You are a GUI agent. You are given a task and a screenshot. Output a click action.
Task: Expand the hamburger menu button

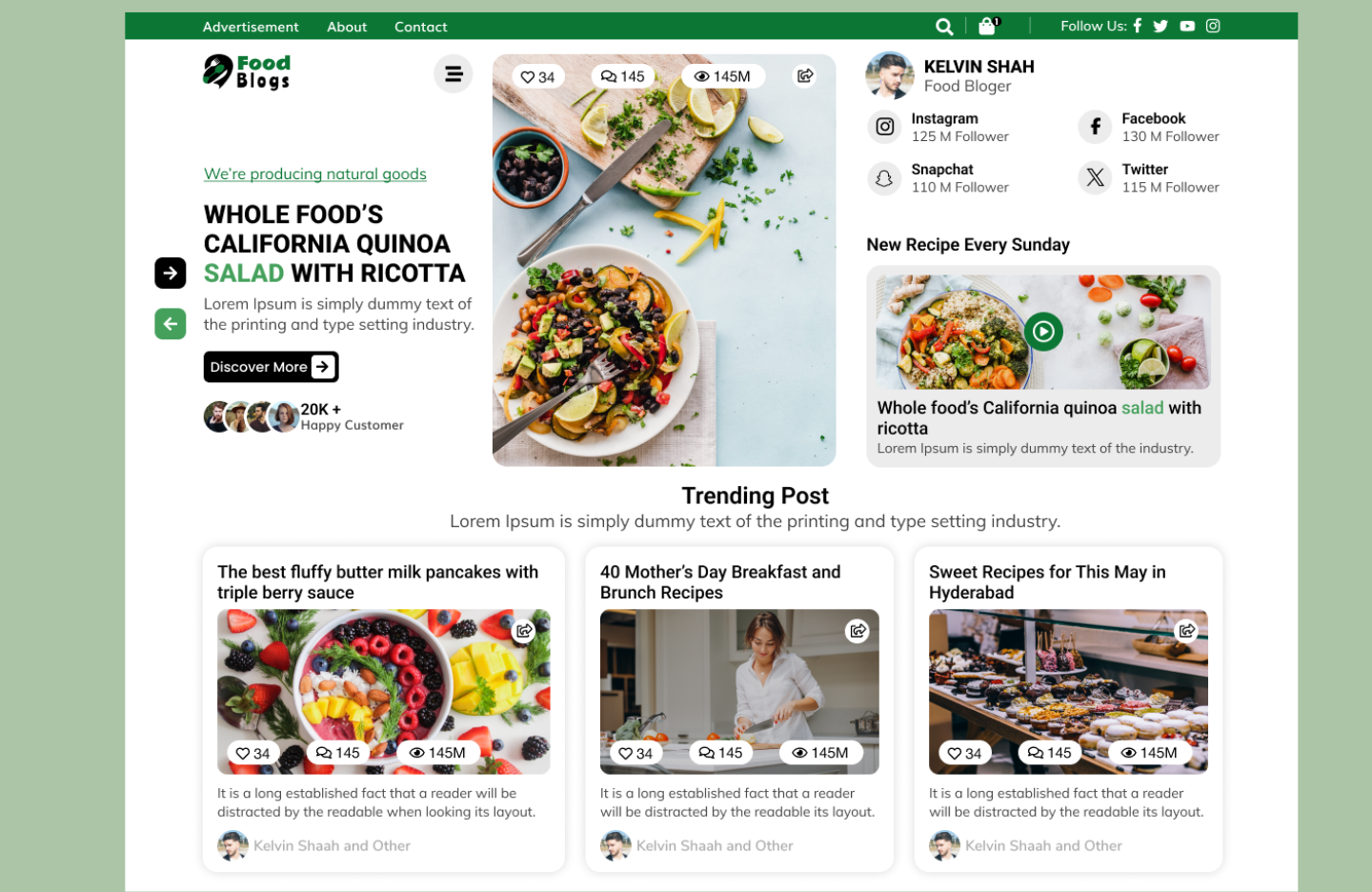coord(454,73)
